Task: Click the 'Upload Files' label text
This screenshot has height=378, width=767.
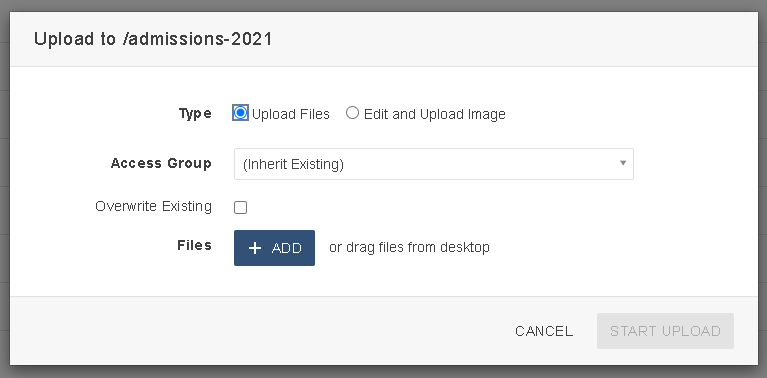Action: pos(291,114)
